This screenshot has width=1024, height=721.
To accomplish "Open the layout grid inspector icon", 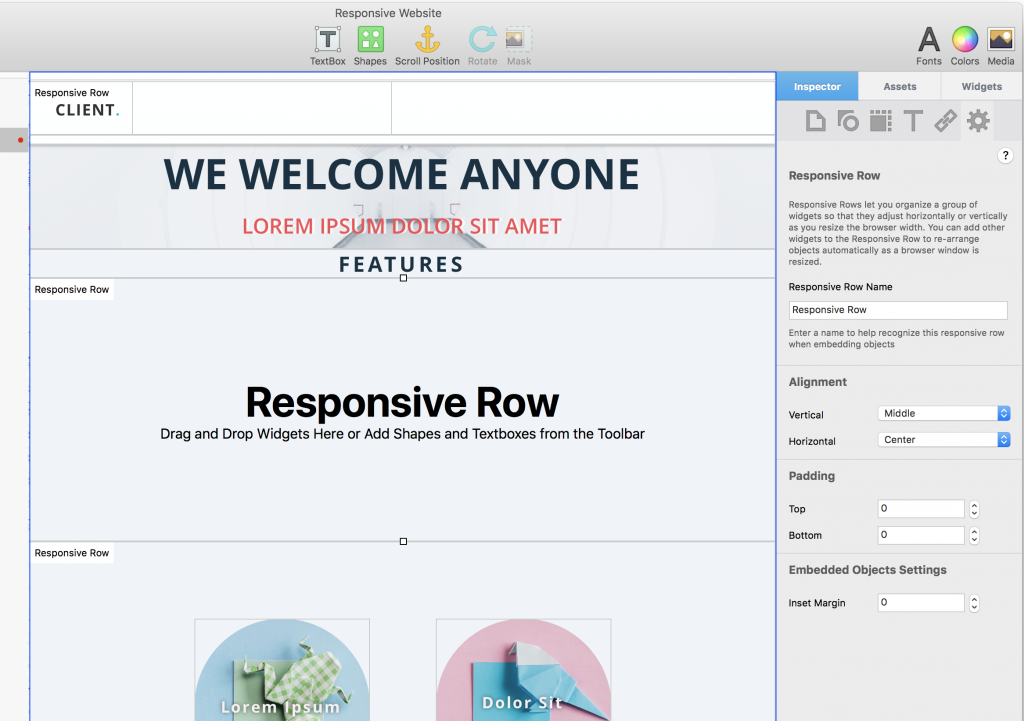I will [880, 121].
